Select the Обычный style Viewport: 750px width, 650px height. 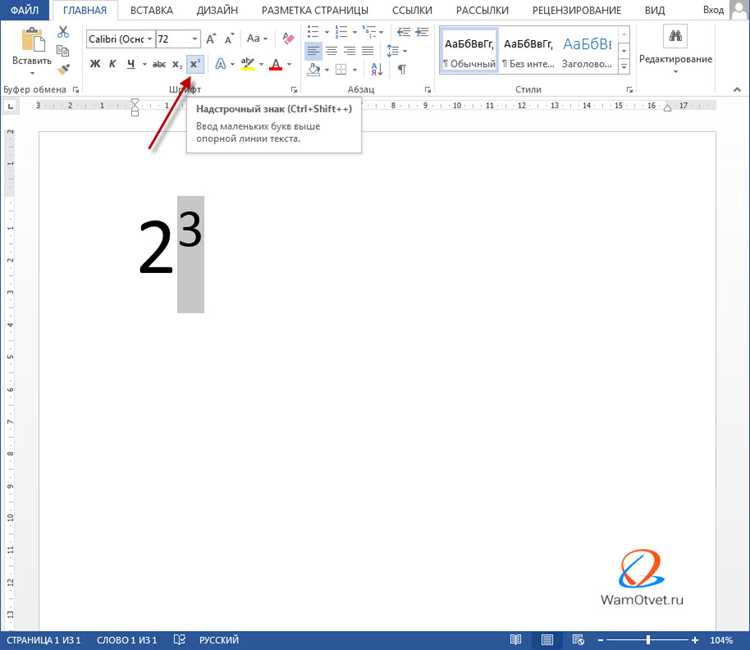click(469, 51)
